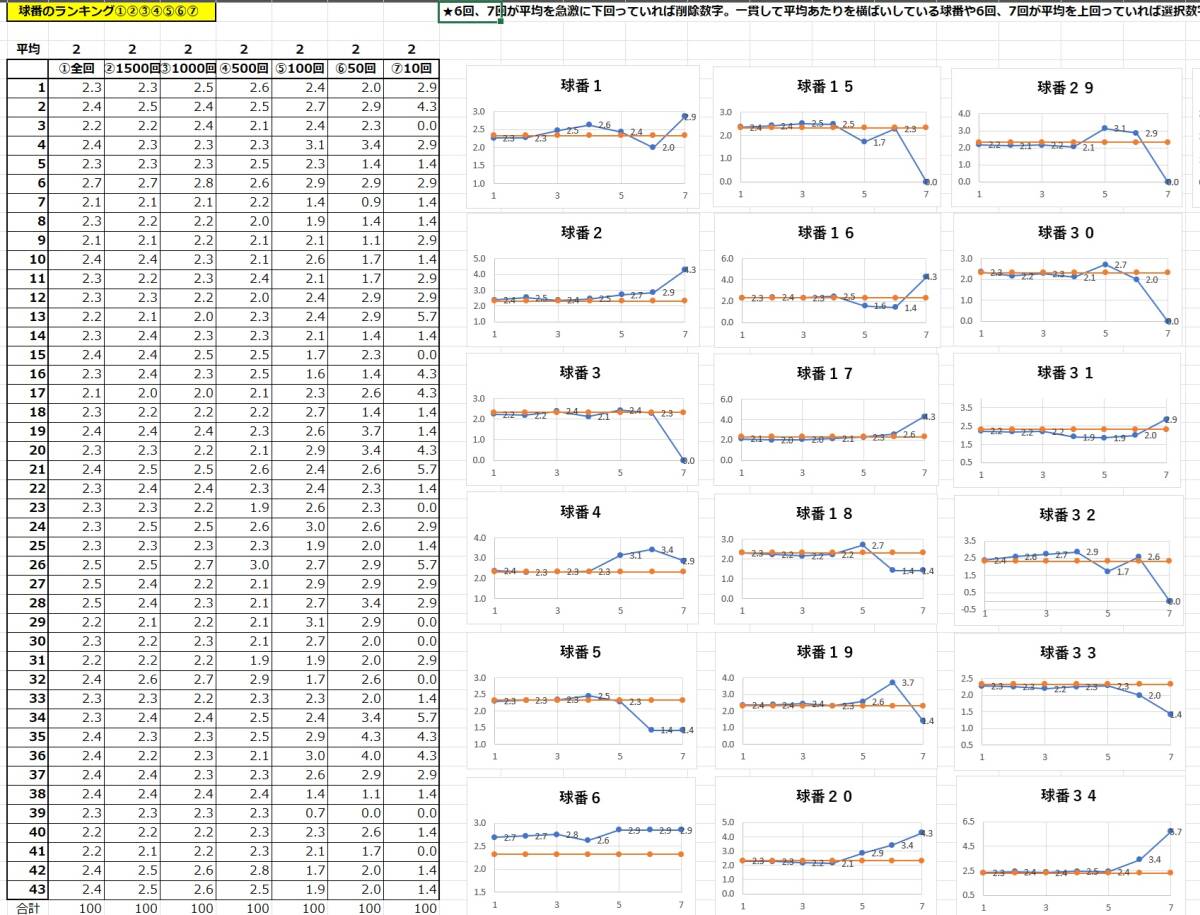Click row 32's ②1500回 value 2.6
The image size is (1200, 915).
point(132,679)
